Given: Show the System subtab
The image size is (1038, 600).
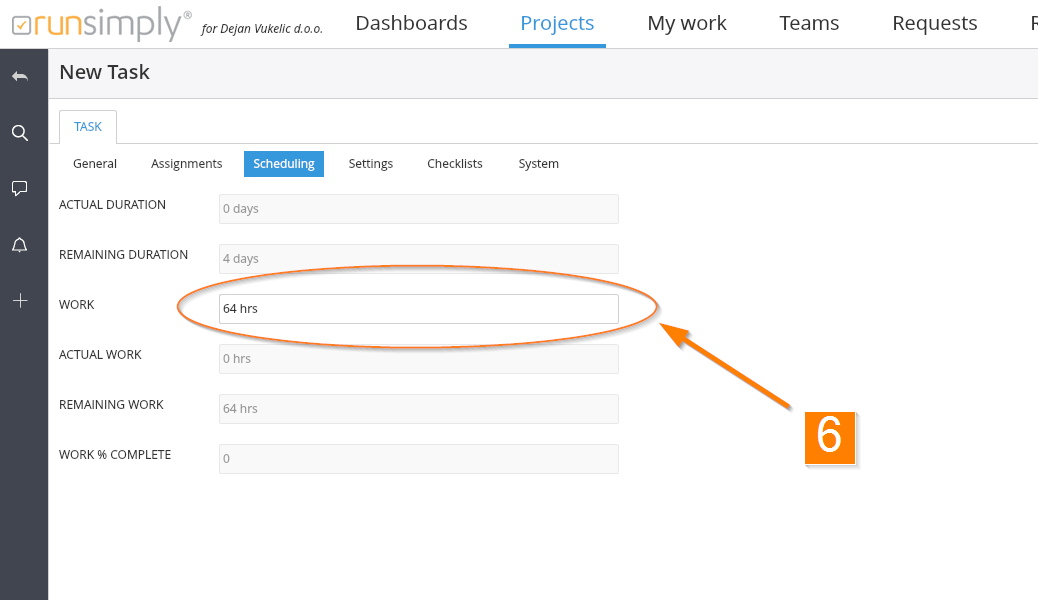Looking at the screenshot, I should (x=538, y=164).
